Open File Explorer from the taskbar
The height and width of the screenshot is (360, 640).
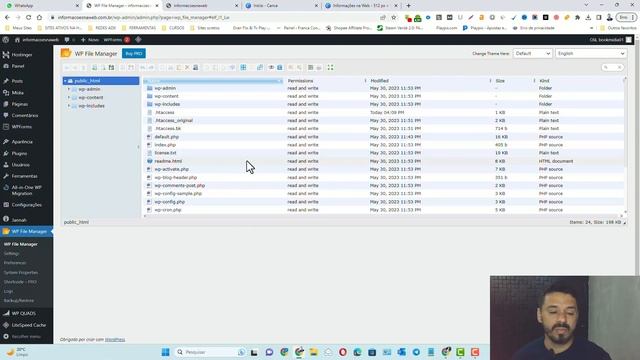[x=313, y=352]
